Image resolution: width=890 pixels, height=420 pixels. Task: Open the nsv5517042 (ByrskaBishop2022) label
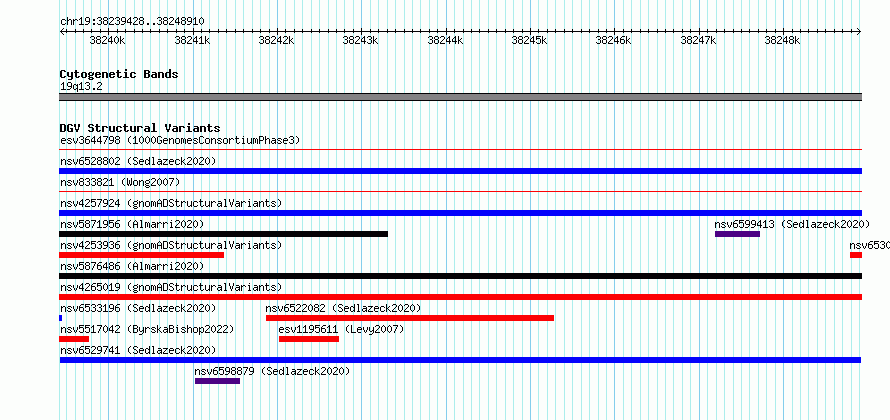coord(147,329)
